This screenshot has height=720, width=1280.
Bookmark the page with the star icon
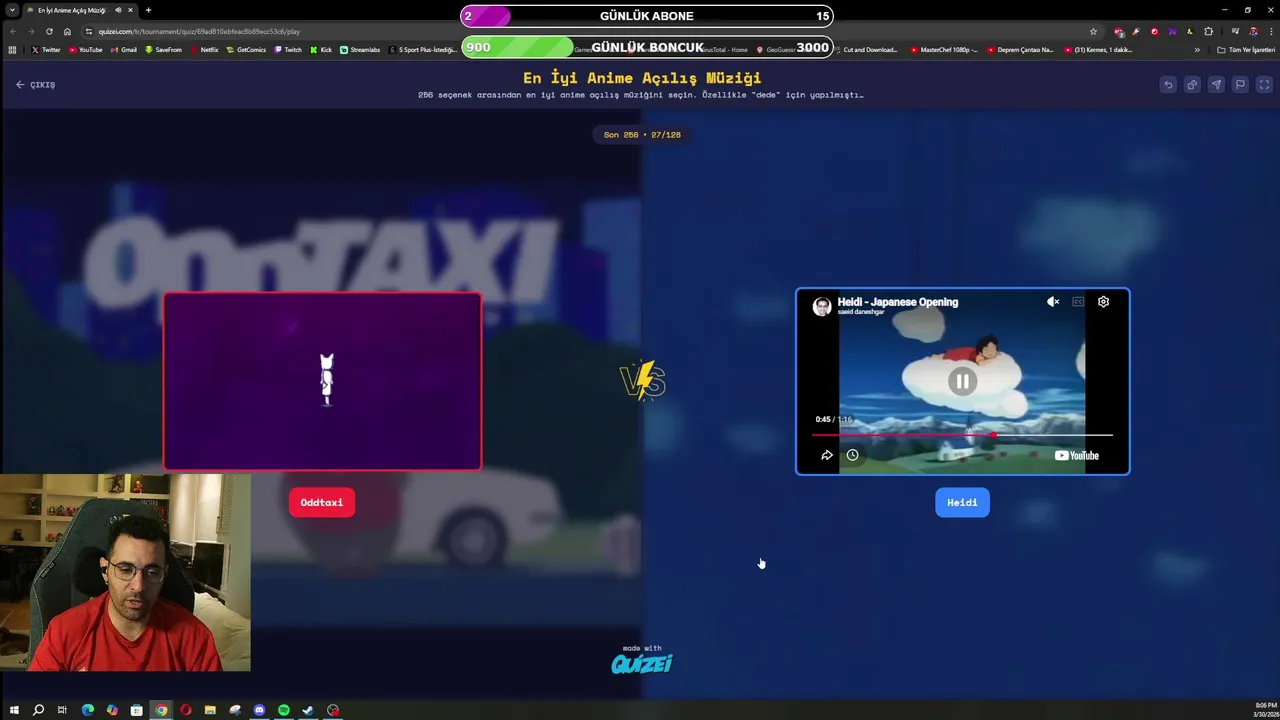coord(1093,31)
